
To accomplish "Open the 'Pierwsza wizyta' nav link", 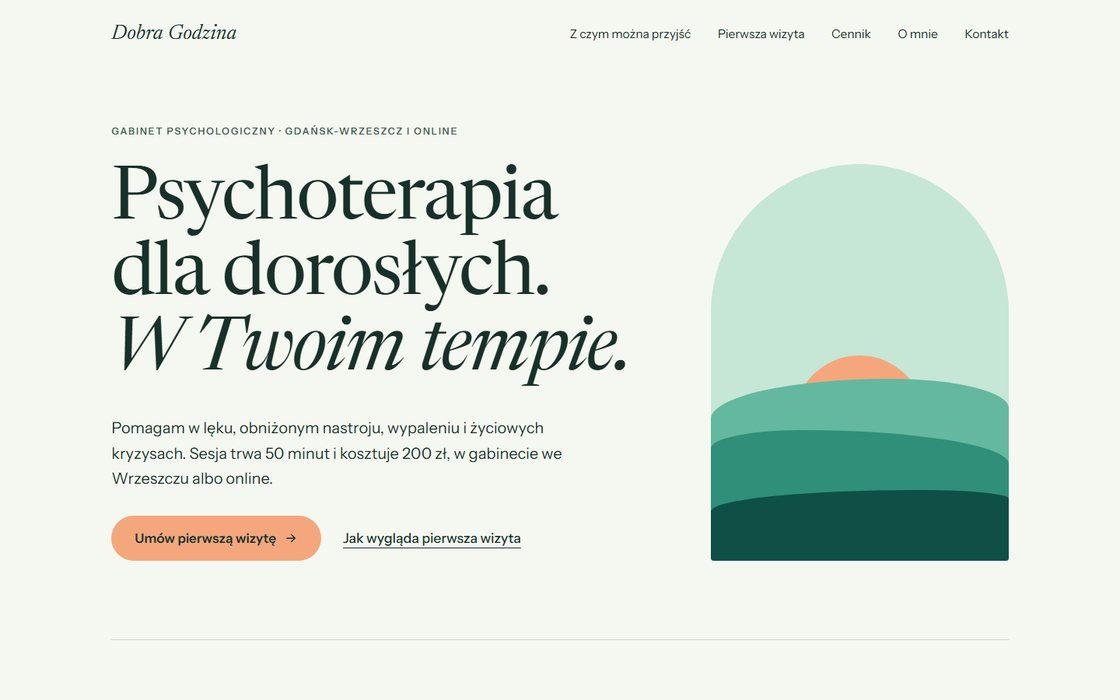I will tap(761, 34).
